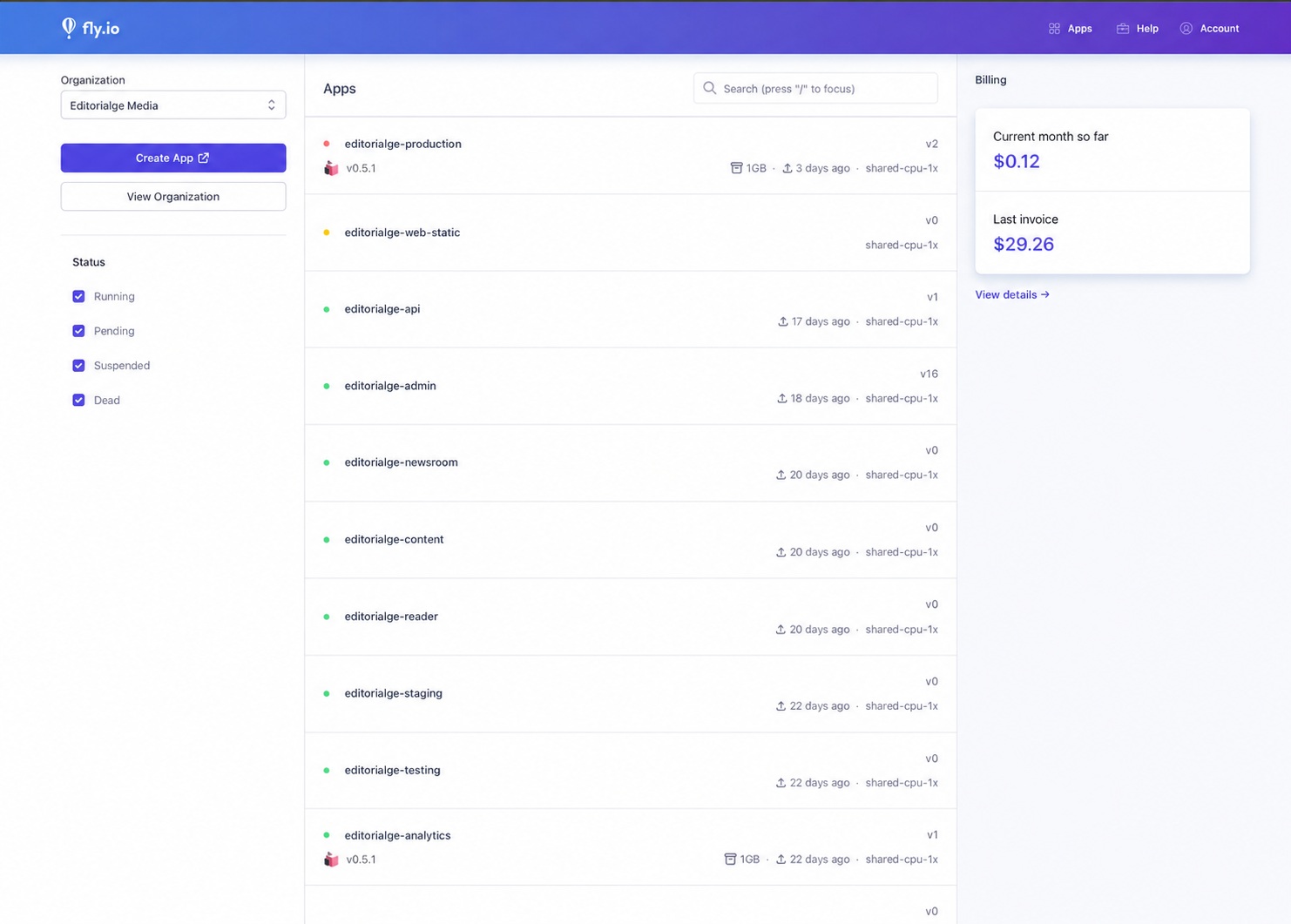The image size is (1291, 924).
Task: Click the Help briefcase icon
Action: pos(1123,29)
